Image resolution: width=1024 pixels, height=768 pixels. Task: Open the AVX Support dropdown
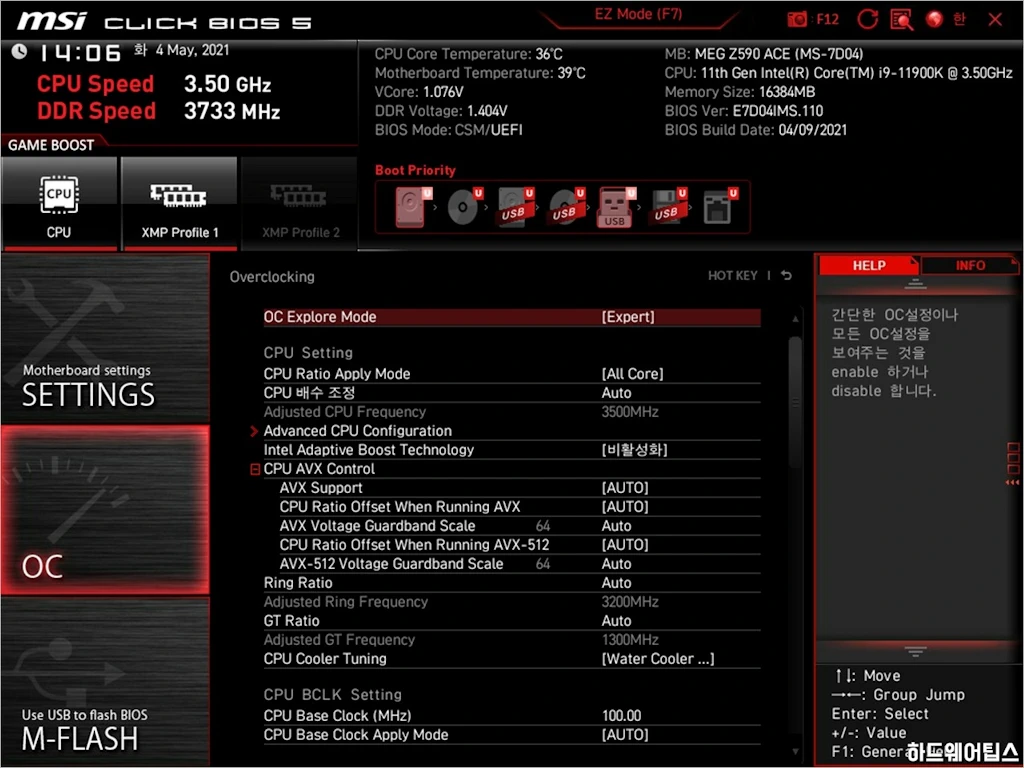(520, 488)
